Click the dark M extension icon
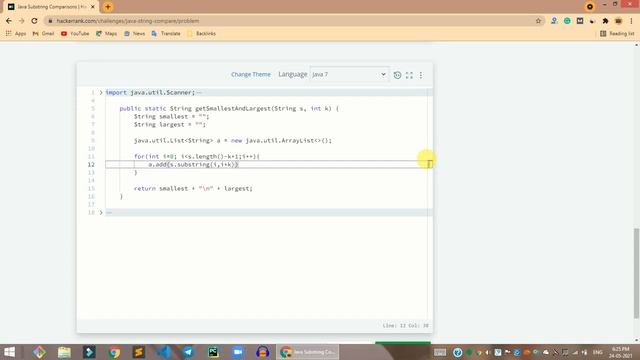This screenshot has height=360, width=640. click(x=580, y=21)
